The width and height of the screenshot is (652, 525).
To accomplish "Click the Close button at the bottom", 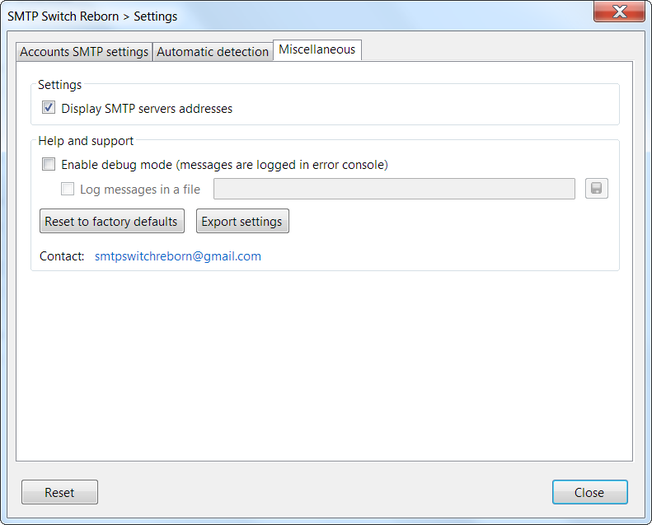I will coord(590,492).
